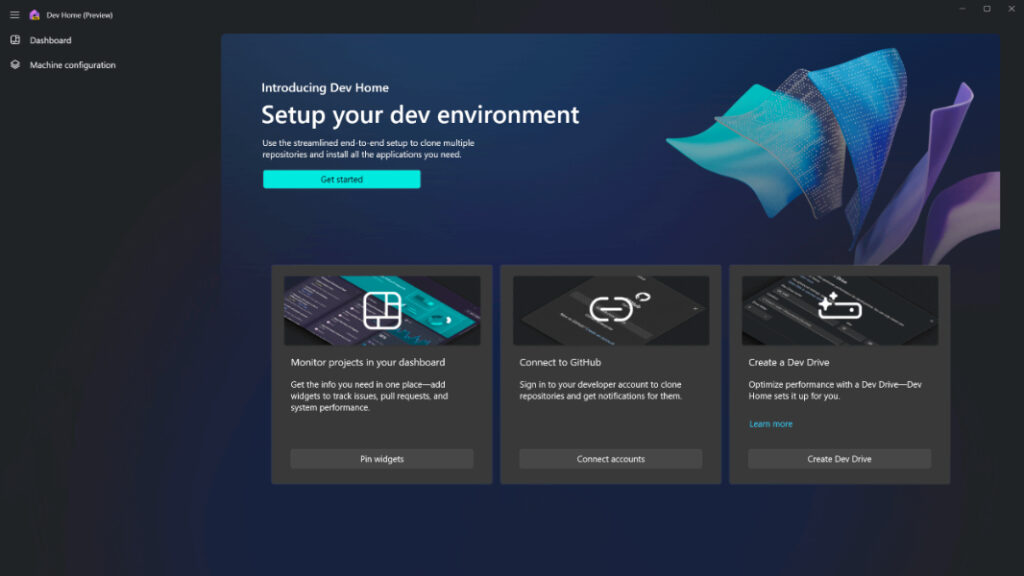Image resolution: width=1024 pixels, height=576 pixels.
Task: Open the hamburger navigation menu
Action: (x=15, y=15)
